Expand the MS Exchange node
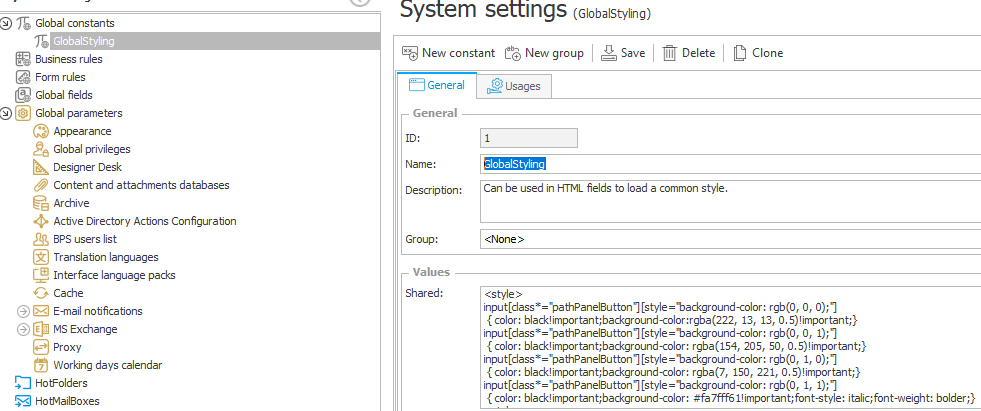Image resolution: width=981 pixels, height=411 pixels. pyautogui.click(x=23, y=329)
